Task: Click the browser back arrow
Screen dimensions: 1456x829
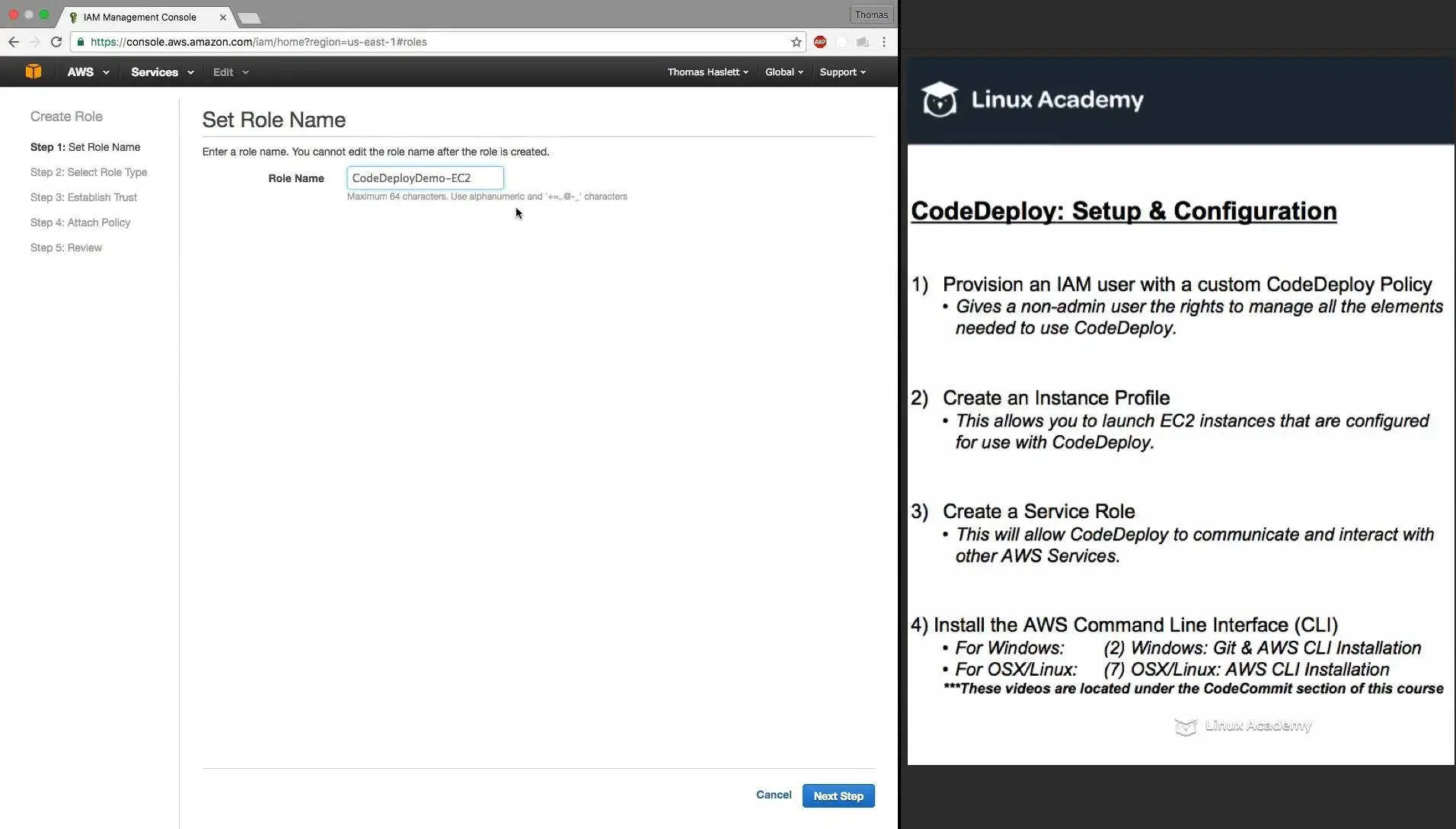Action: coord(14,42)
